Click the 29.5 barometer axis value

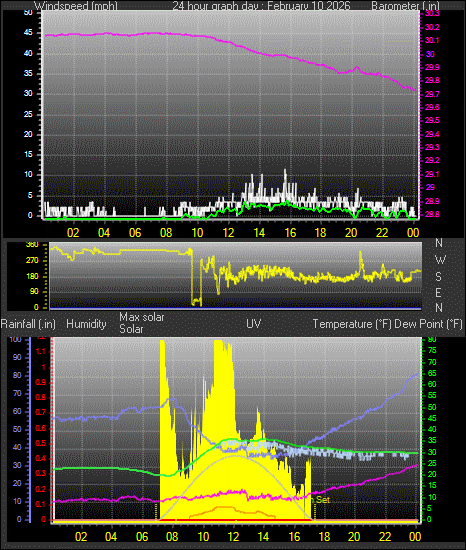pos(432,120)
